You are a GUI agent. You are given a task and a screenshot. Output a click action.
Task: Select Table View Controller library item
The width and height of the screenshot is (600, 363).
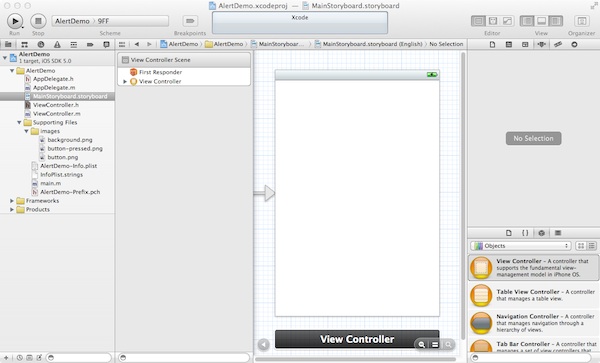point(533,295)
